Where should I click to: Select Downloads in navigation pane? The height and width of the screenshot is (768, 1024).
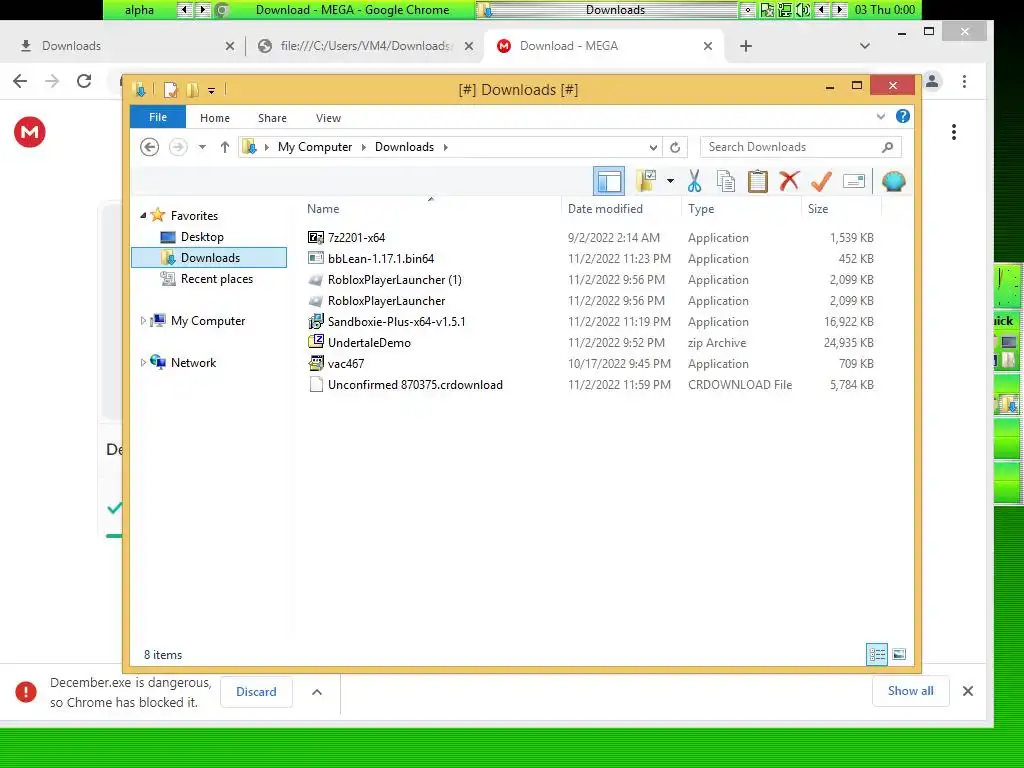(x=209, y=258)
